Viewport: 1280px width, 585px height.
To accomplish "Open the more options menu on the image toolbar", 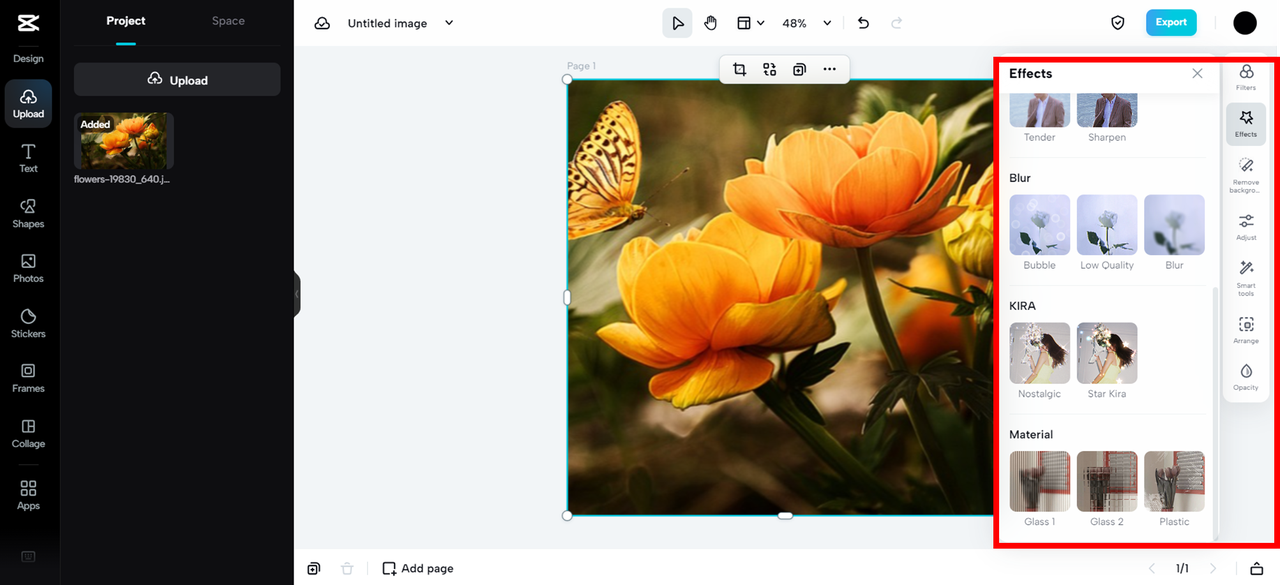I will pyautogui.click(x=829, y=69).
